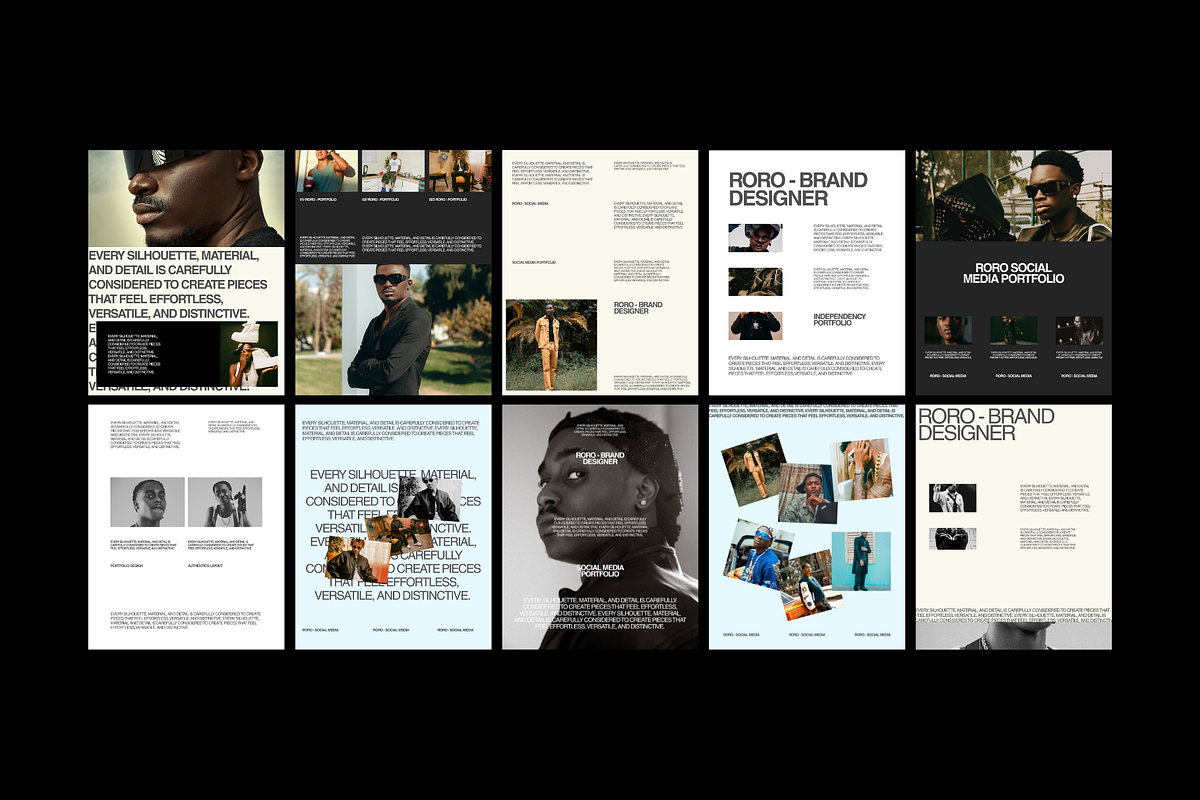Select the man in orange suit photo
1200x800 pixels.
(x=551, y=345)
